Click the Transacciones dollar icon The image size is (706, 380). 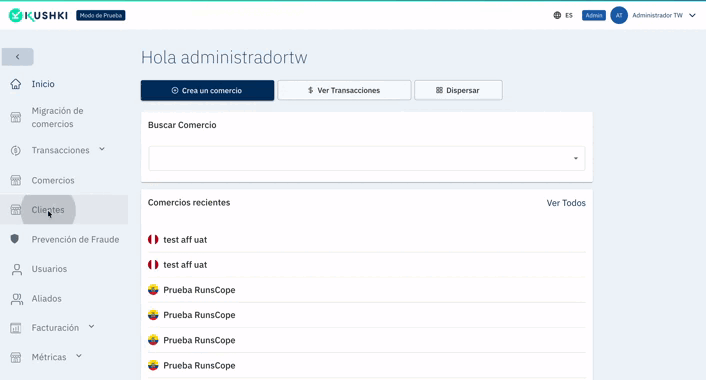pos(16,150)
